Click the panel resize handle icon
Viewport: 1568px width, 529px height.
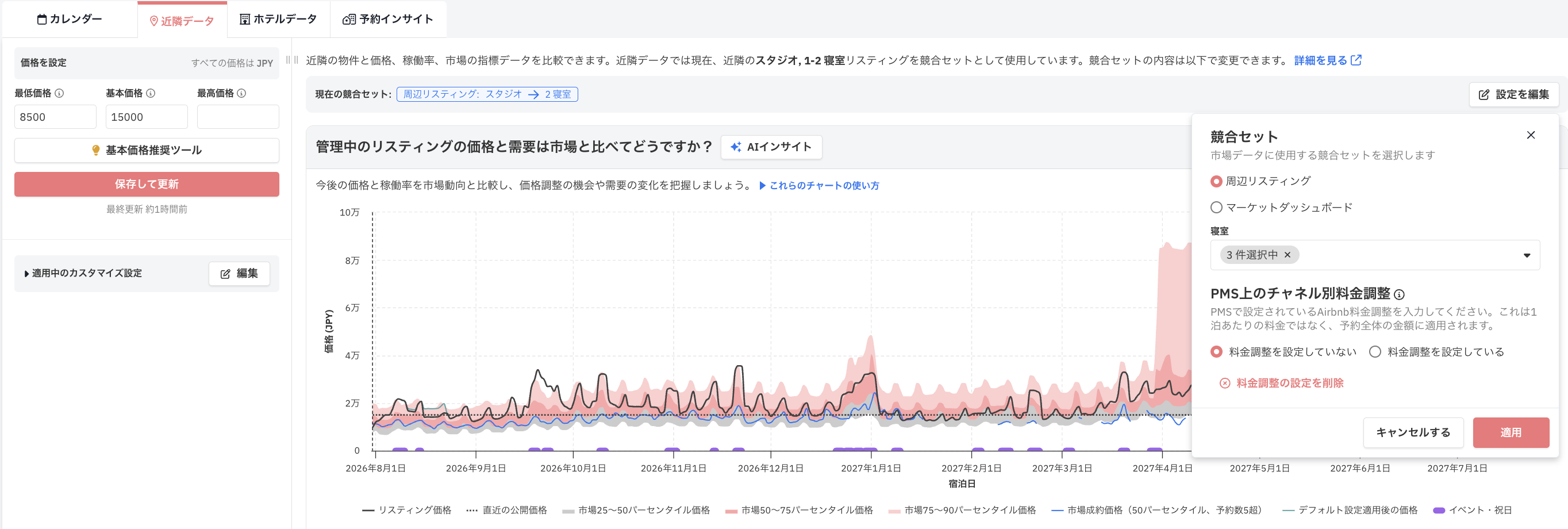coord(292,60)
